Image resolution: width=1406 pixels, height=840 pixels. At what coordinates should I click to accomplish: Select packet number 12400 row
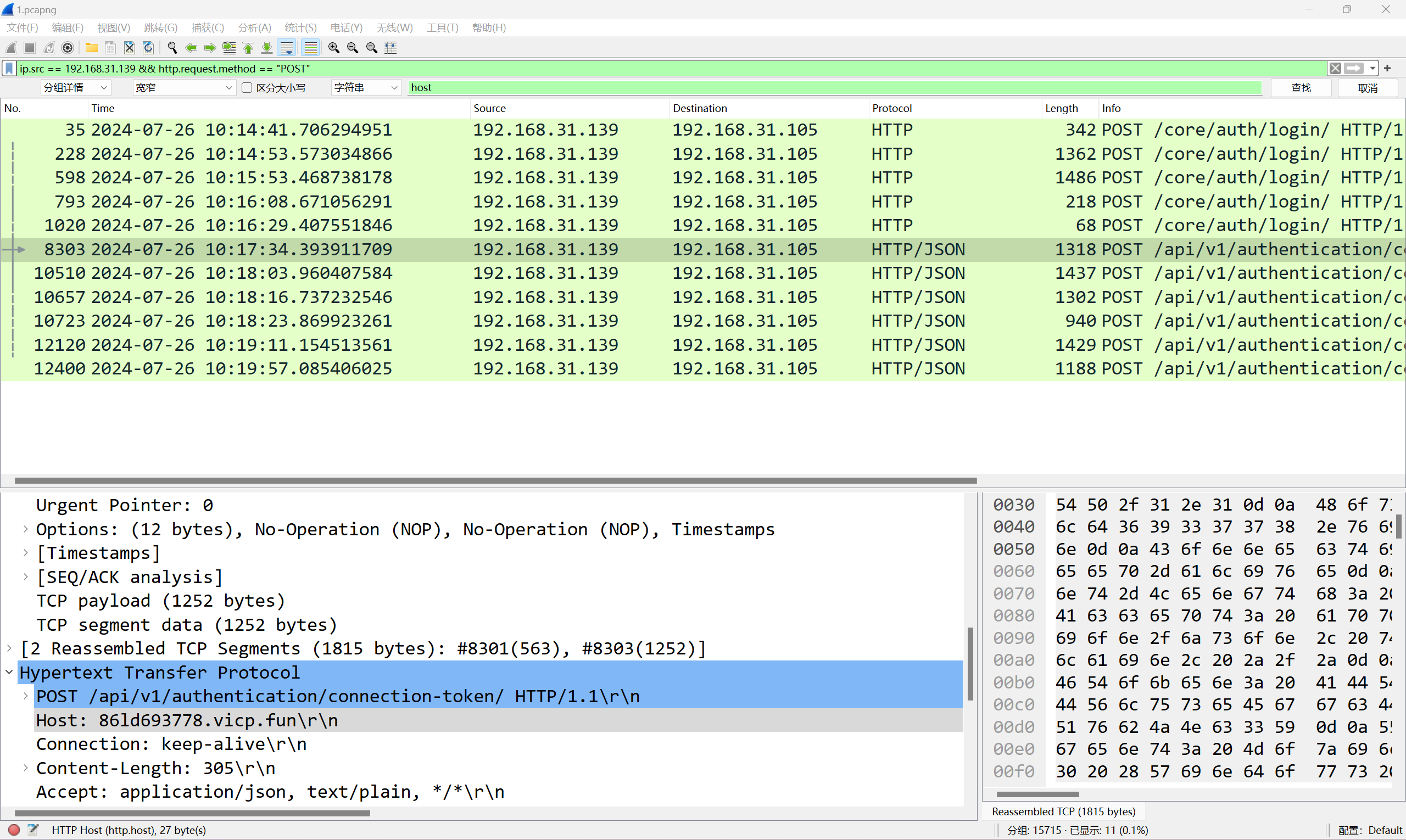702,368
